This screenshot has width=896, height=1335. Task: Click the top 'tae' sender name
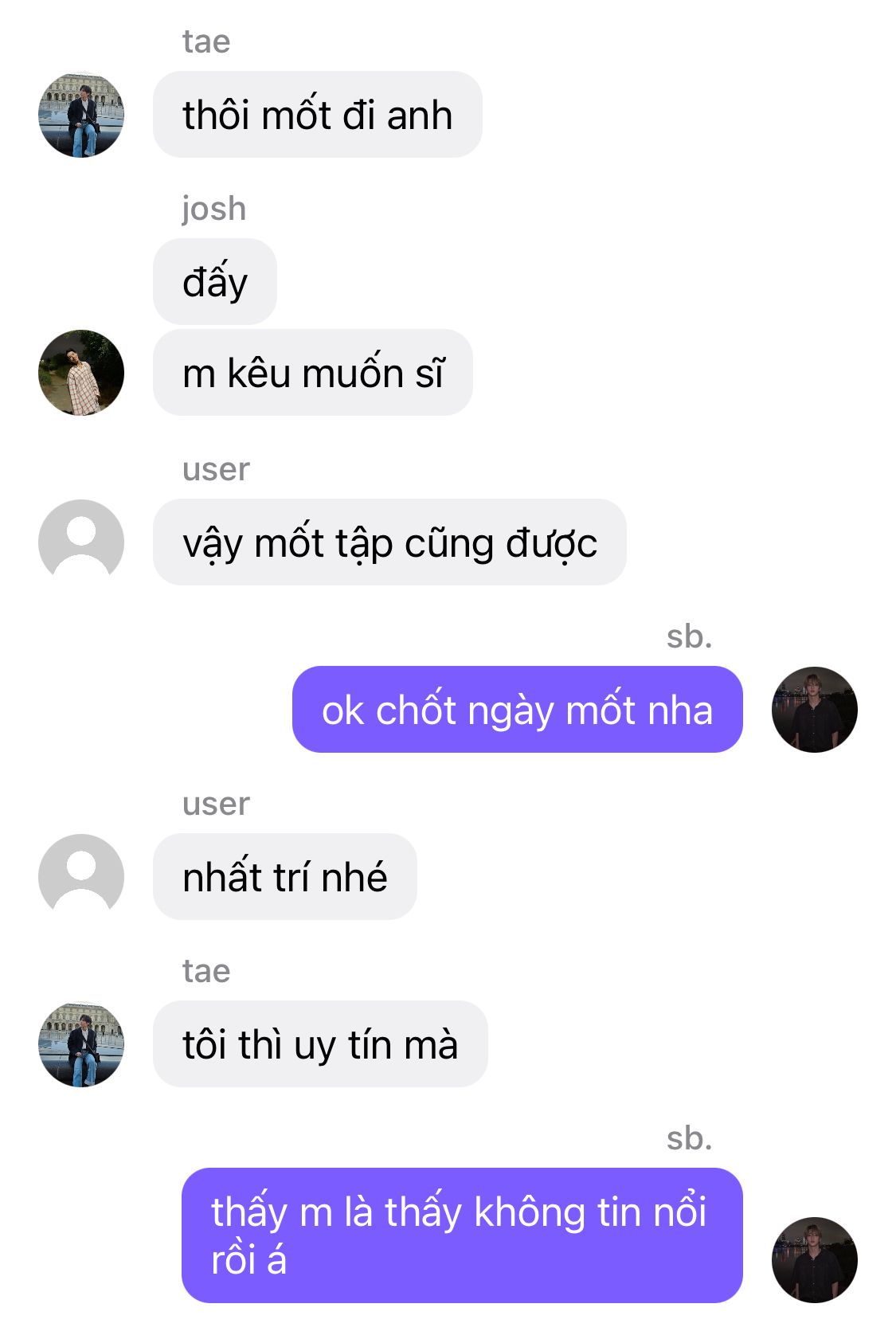206,41
